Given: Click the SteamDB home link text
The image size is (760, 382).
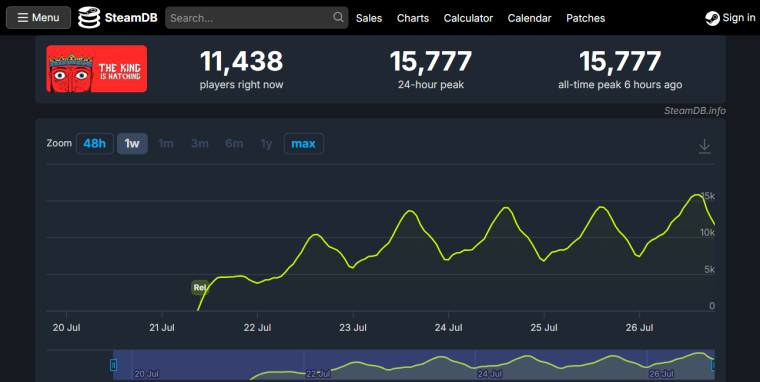Looking at the screenshot, I should (x=131, y=18).
